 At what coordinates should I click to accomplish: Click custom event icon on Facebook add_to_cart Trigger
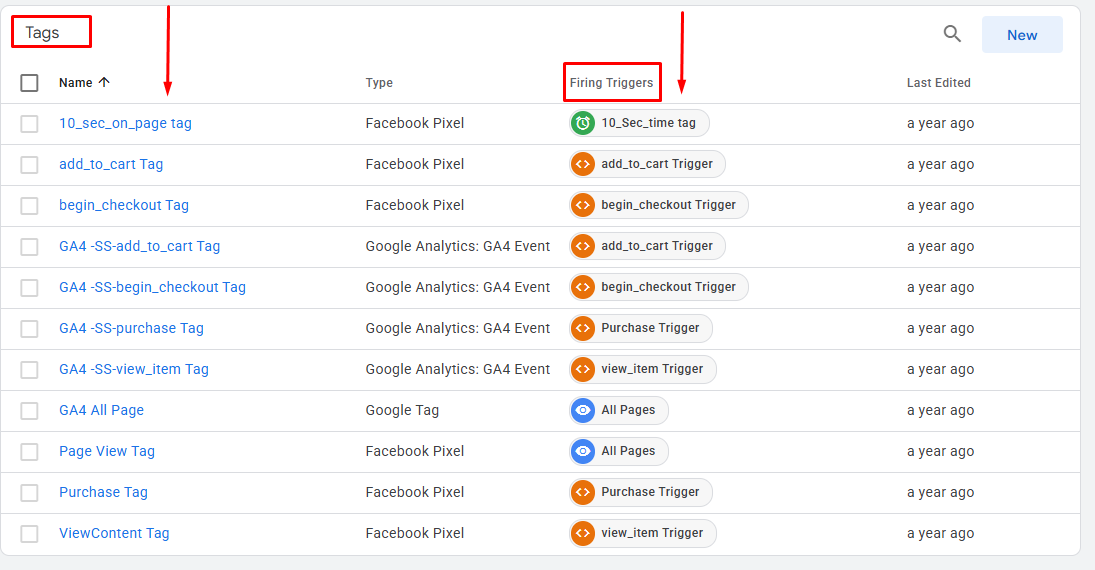pos(582,164)
